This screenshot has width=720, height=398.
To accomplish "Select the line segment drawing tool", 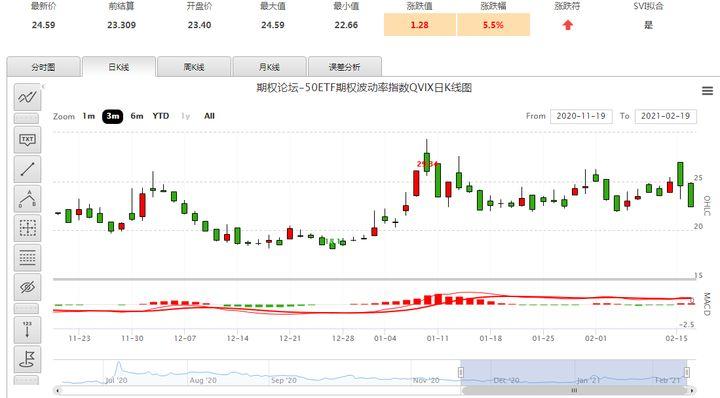I will pyautogui.click(x=27, y=169).
